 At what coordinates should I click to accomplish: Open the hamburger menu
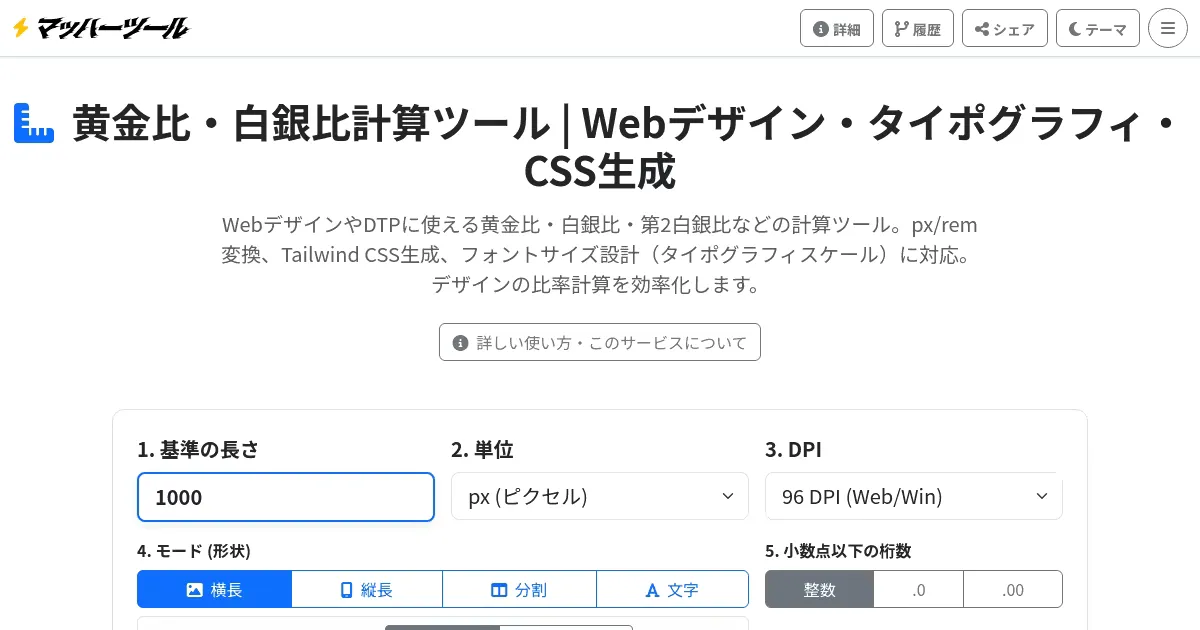(1168, 28)
